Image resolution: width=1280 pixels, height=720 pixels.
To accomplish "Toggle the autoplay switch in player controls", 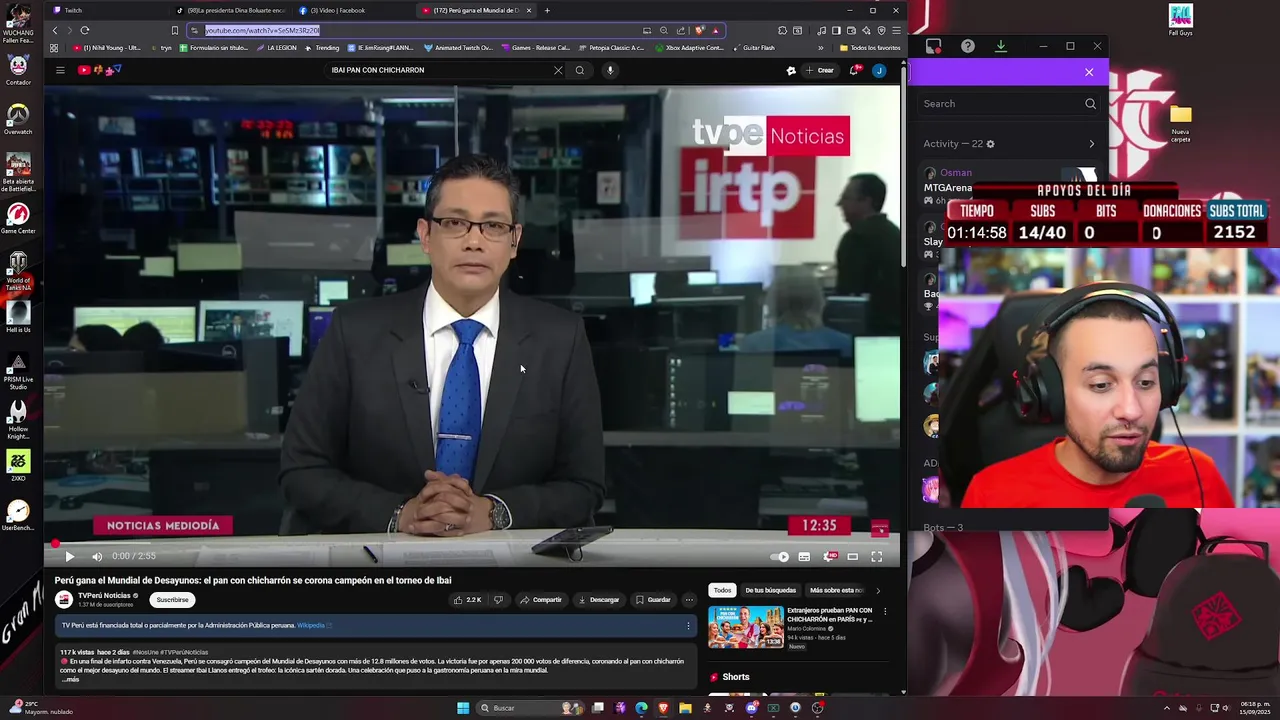I will click(x=780, y=557).
